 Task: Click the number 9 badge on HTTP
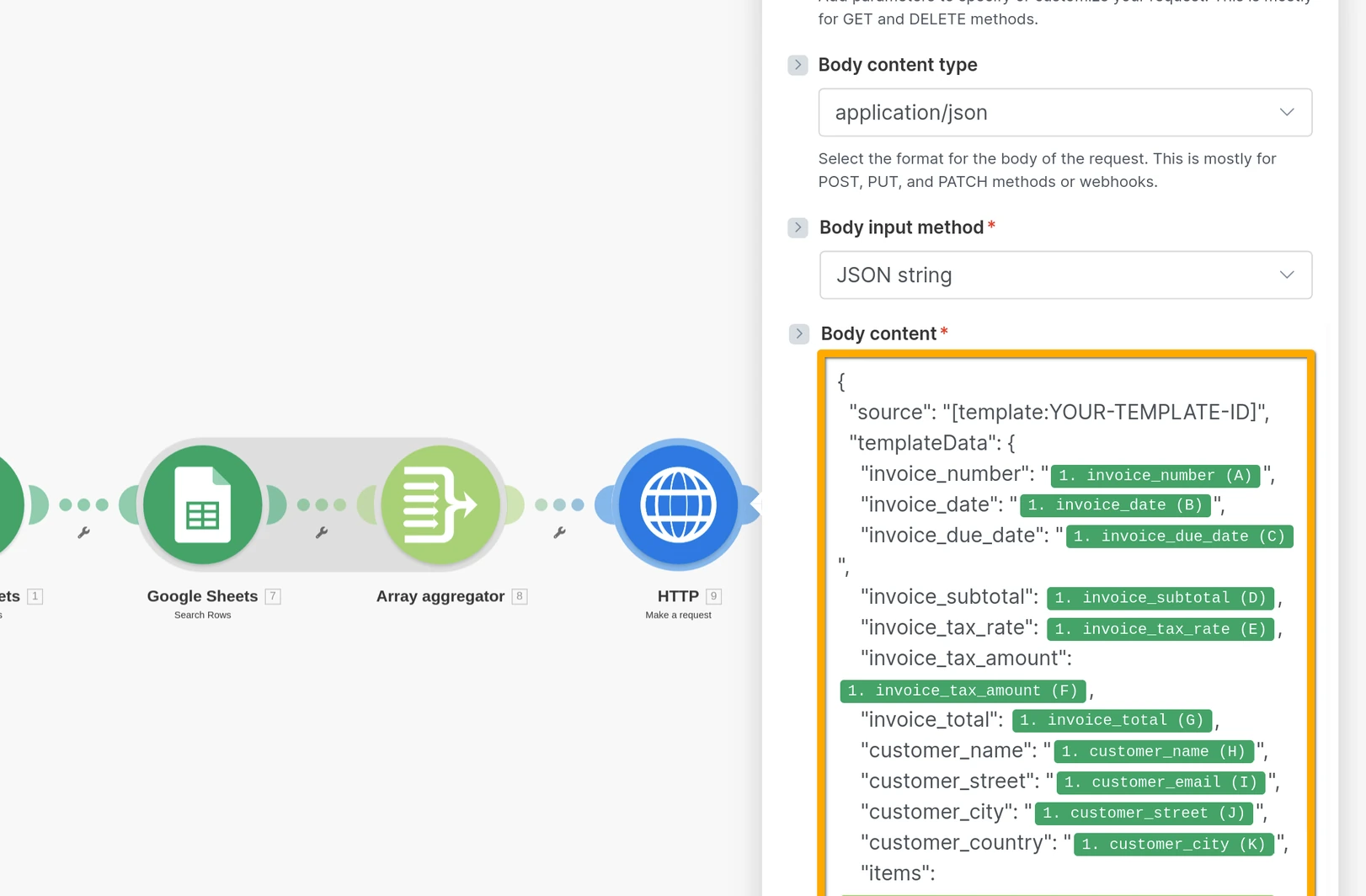(713, 595)
